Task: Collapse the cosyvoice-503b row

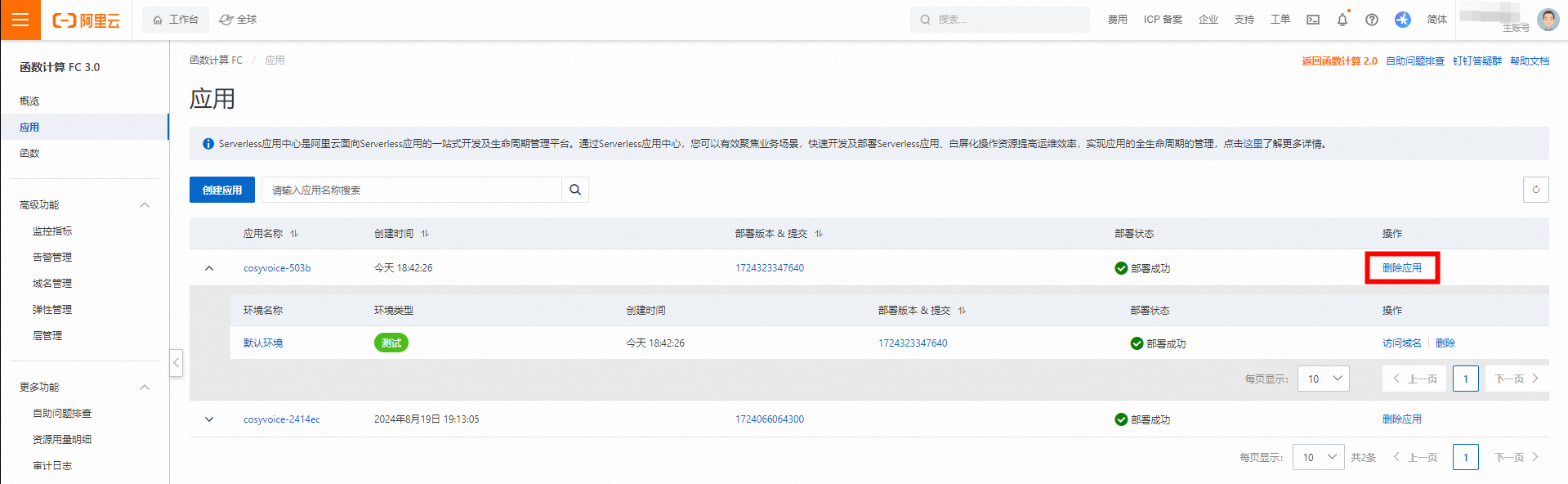Action: [209, 268]
